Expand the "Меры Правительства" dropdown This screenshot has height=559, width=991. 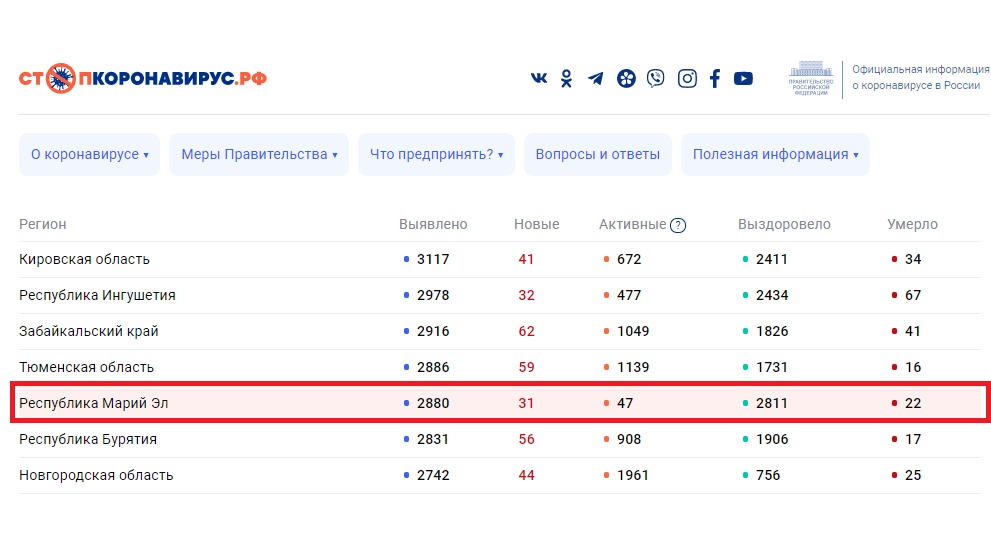click(259, 155)
